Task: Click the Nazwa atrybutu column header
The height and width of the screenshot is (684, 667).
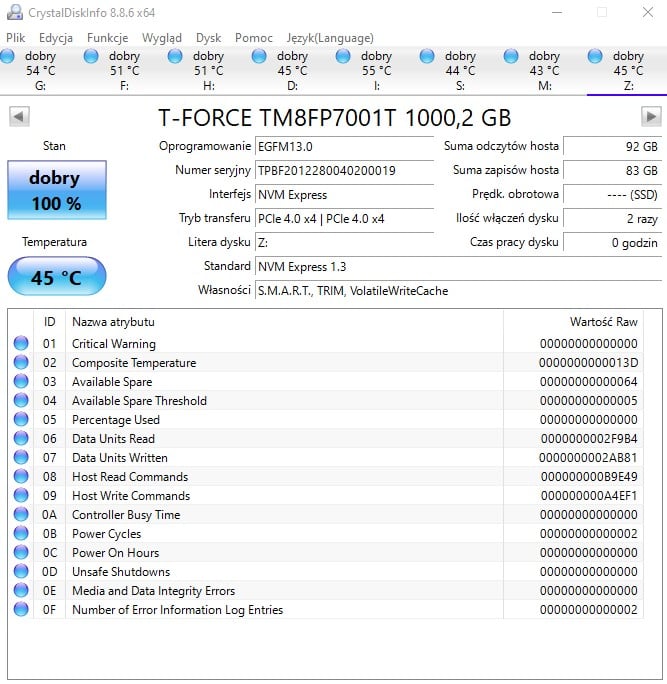Action: [284, 322]
